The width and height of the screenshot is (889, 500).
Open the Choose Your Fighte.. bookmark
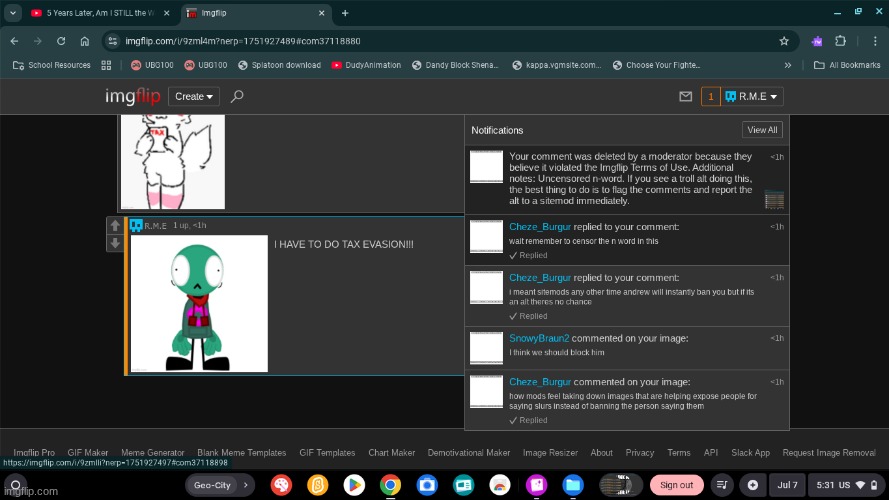[x=657, y=65]
